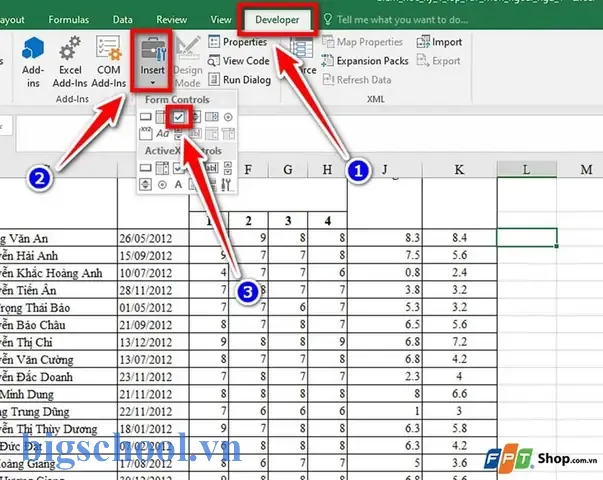The height and width of the screenshot is (480, 603).
Task: Select Form Controls Group Box icon
Action: (145, 133)
